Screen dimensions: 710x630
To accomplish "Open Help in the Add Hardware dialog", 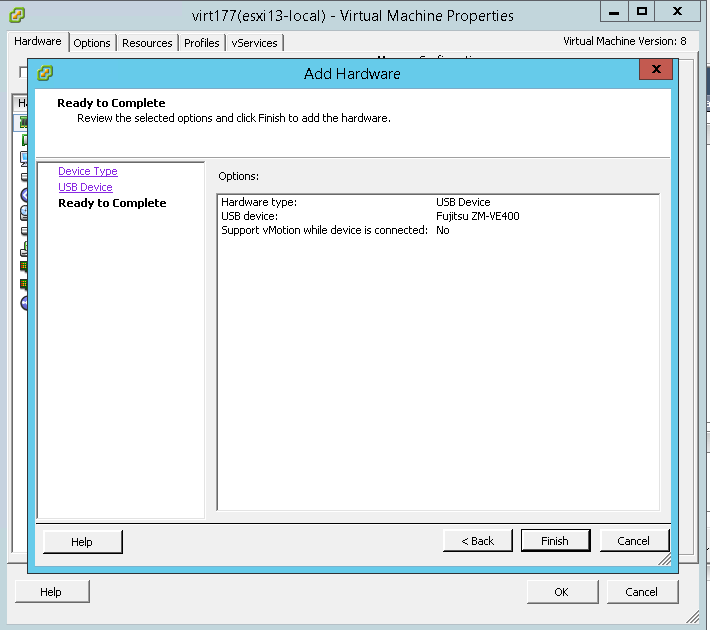I will [82, 542].
